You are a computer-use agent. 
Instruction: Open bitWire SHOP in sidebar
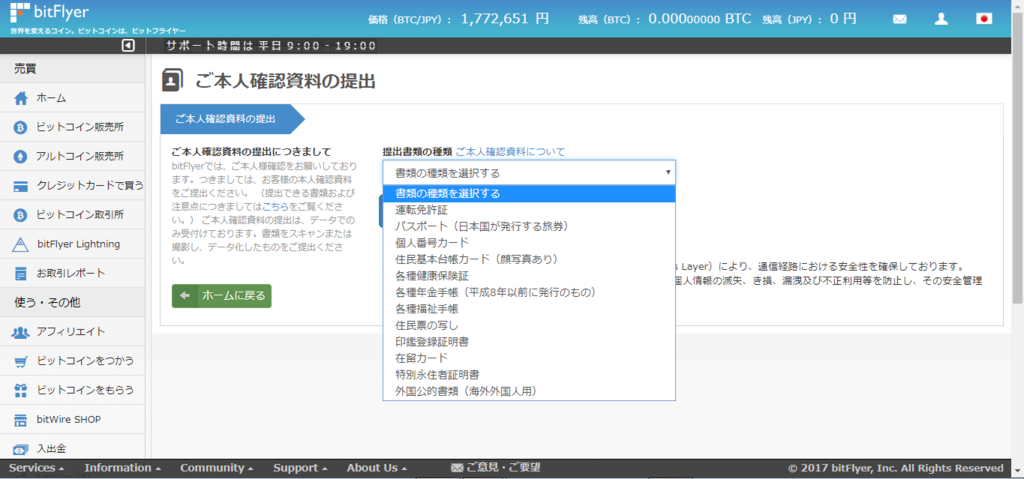(x=72, y=420)
